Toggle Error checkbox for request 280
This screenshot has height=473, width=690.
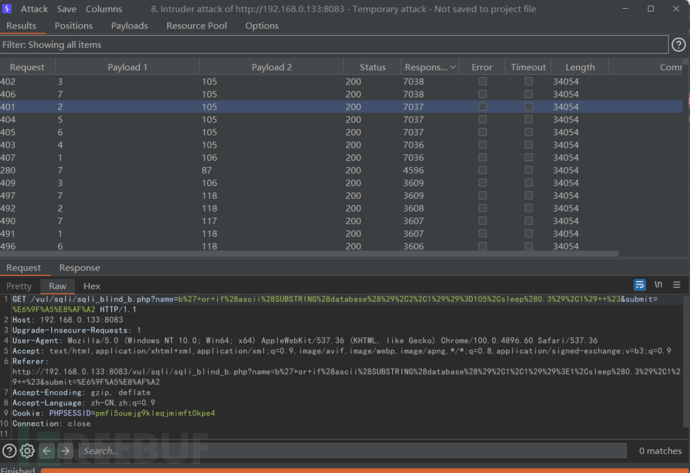[x=482, y=170]
